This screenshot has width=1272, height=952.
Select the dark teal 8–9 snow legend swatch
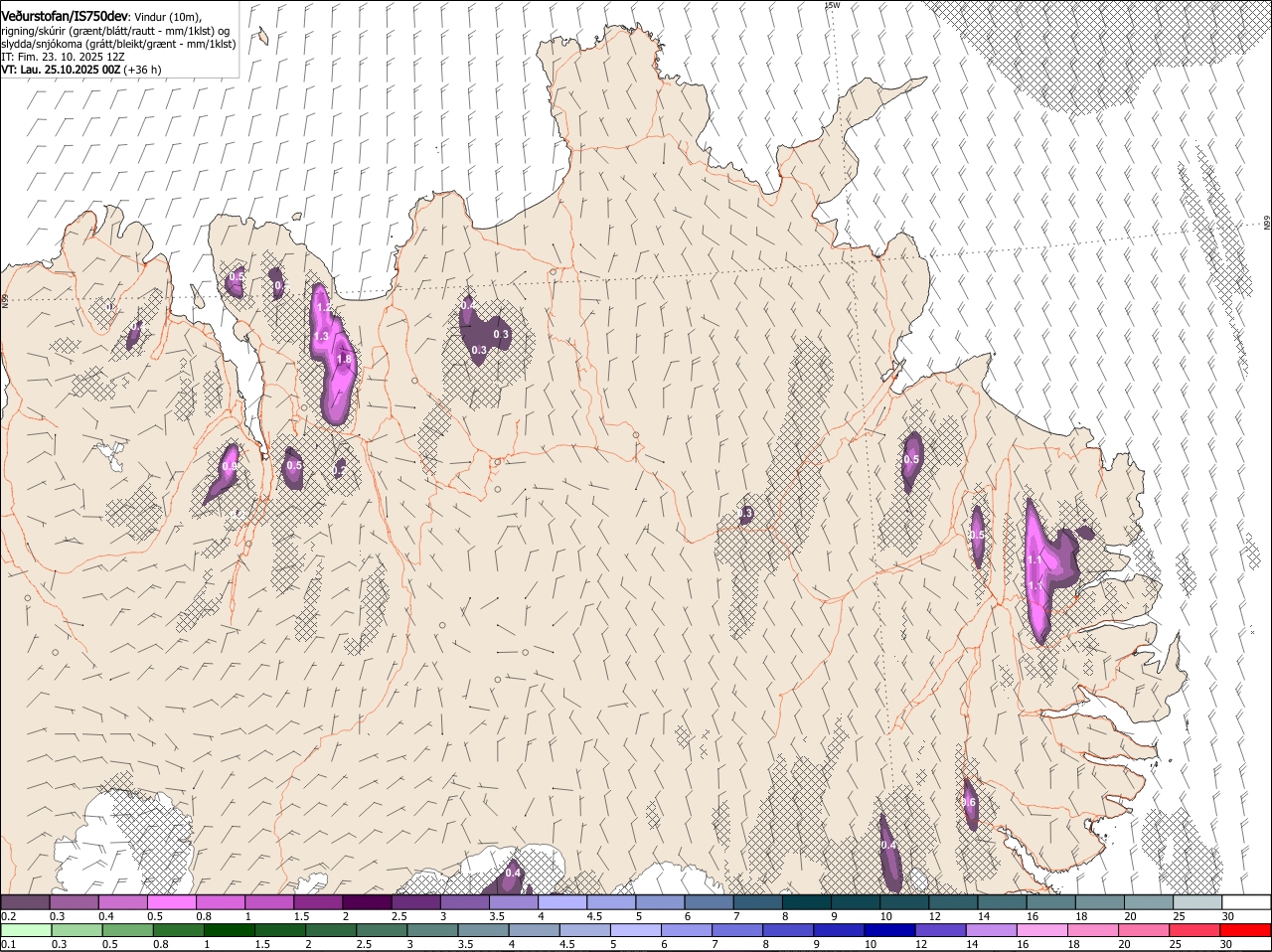(807, 901)
